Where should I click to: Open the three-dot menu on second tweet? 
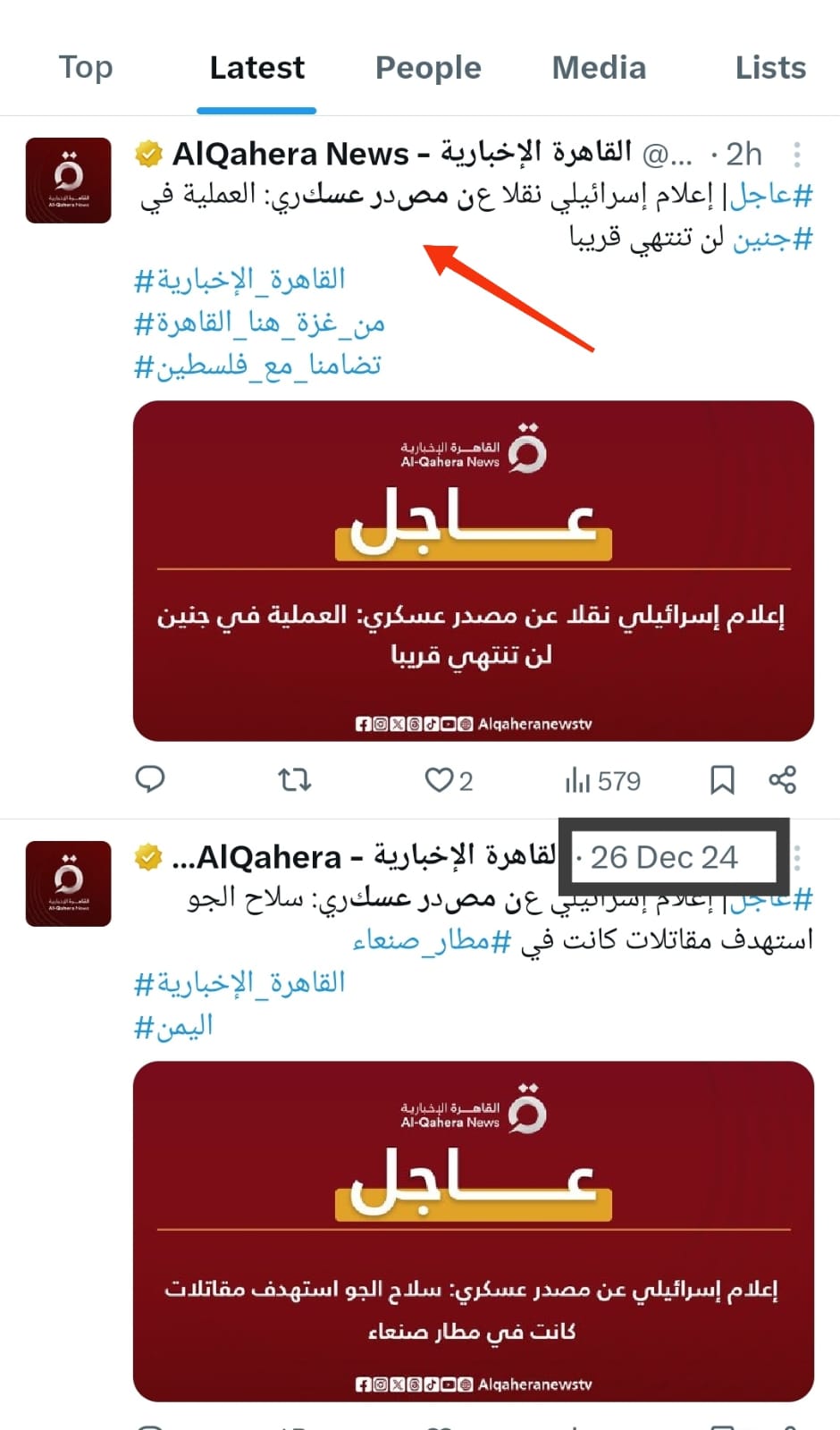pyautogui.click(x=797, y=858)
